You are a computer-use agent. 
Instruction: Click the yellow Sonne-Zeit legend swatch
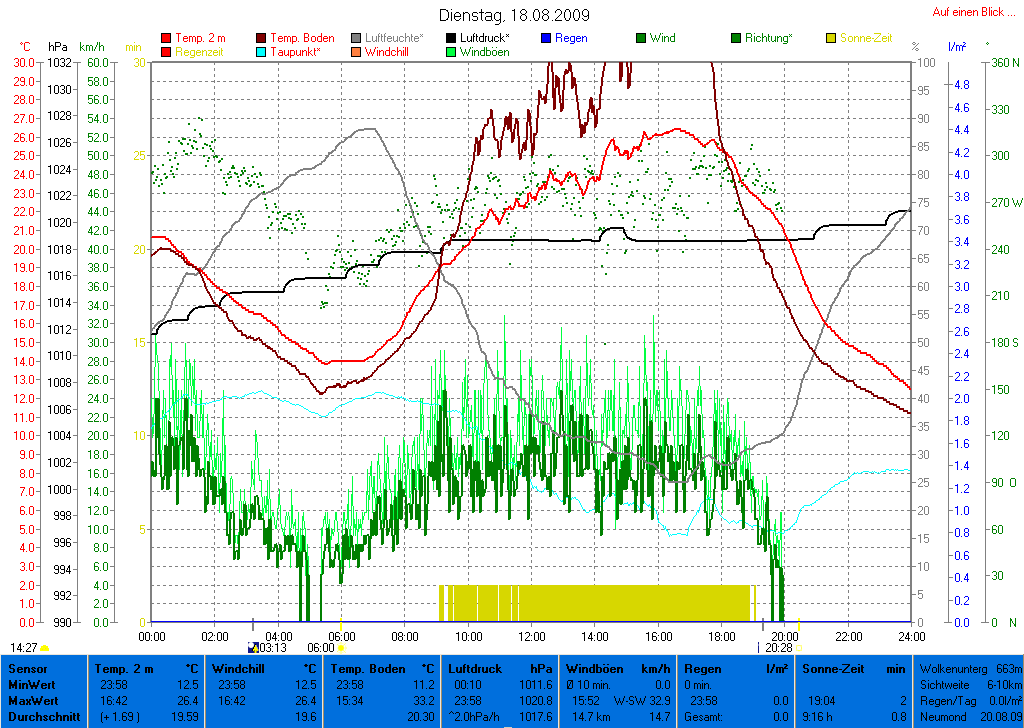pos(832,39)
